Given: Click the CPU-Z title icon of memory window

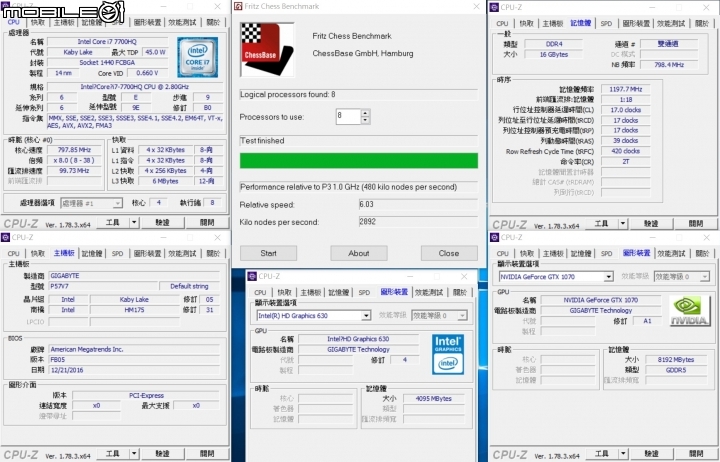Looking at the screenshot, I should coord(494,7).
